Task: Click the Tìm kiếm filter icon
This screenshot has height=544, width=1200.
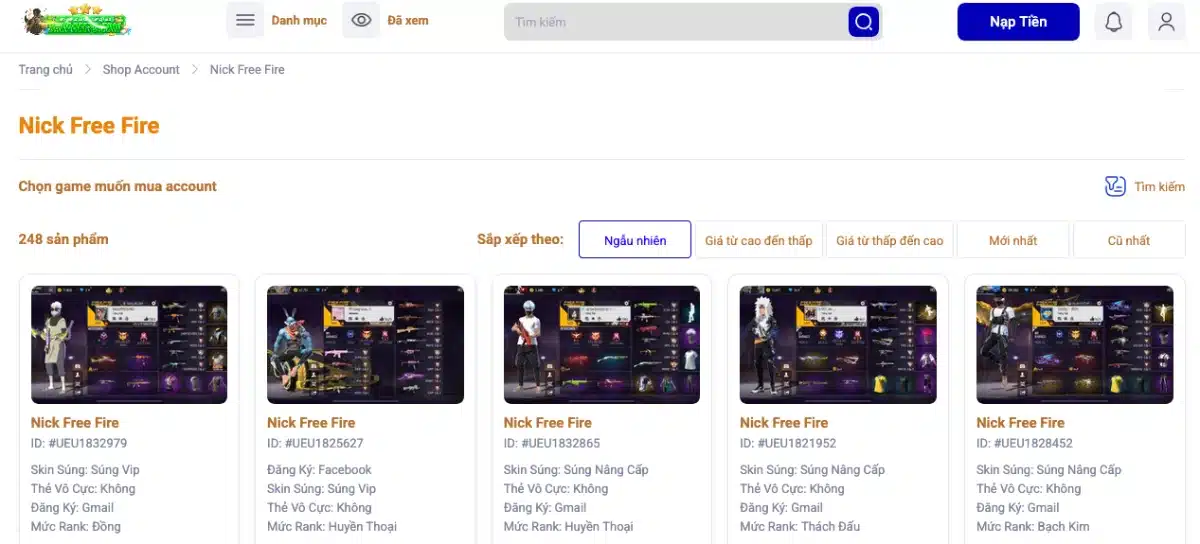Action: (1115, 186)
